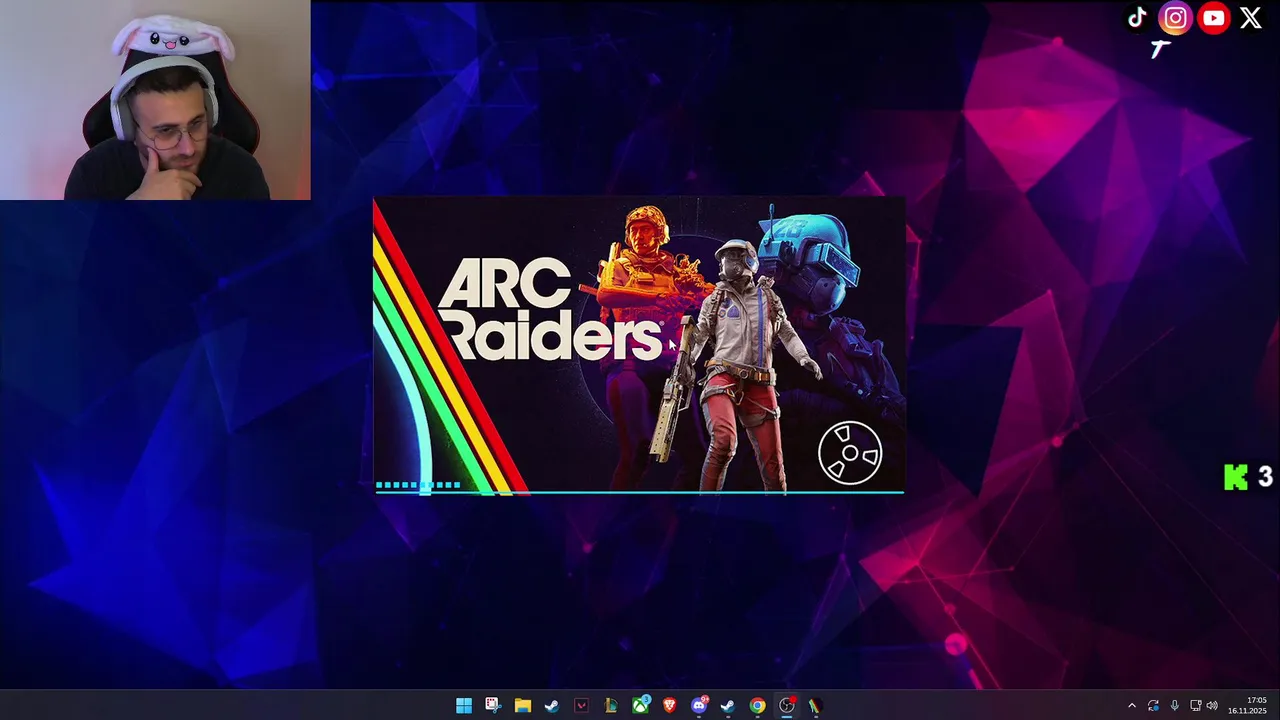Open the network status tray icon
This screenshot has height=720, width=1280.
click(1195, 706)
